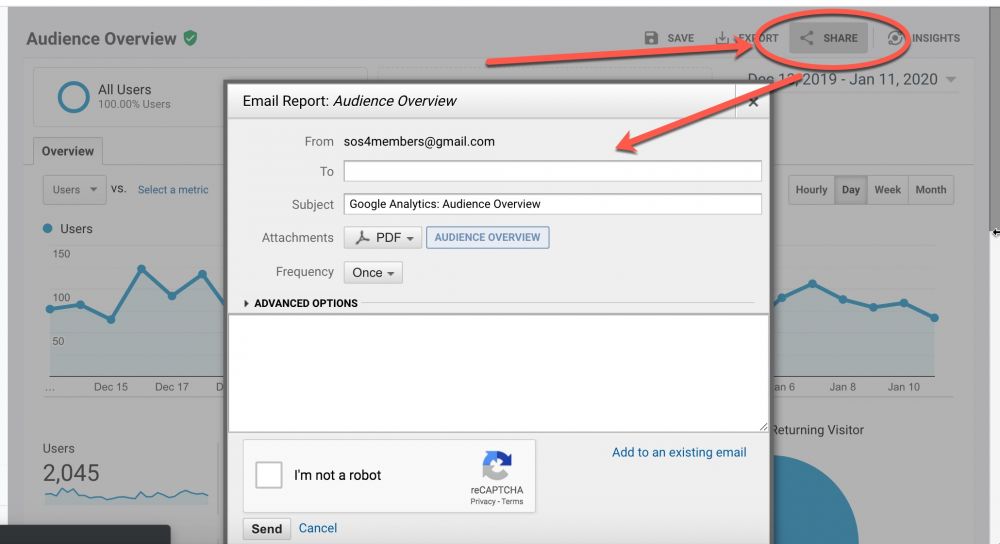Click the Subject text field
Screen dimensions: 1000x544
(552, 204)
